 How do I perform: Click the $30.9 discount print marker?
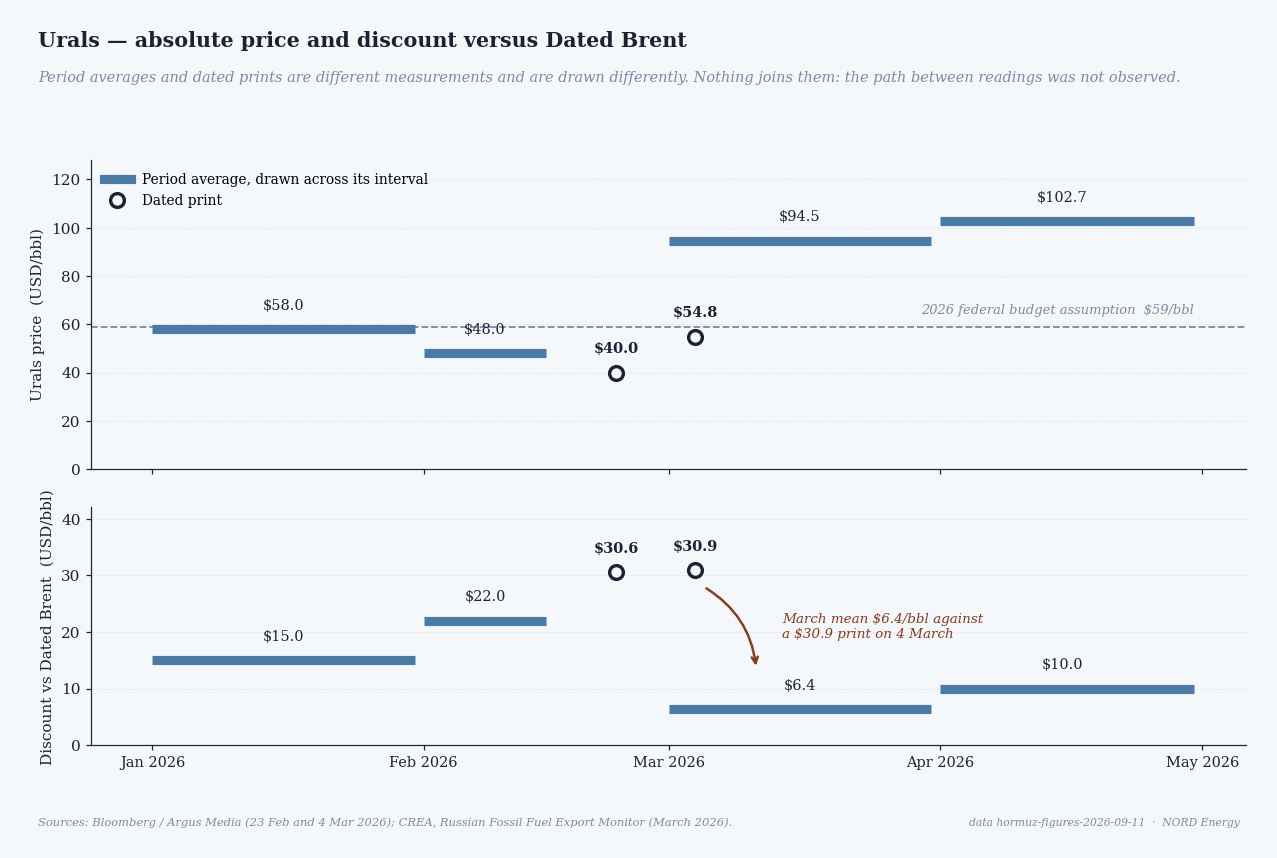pos(695,570)
